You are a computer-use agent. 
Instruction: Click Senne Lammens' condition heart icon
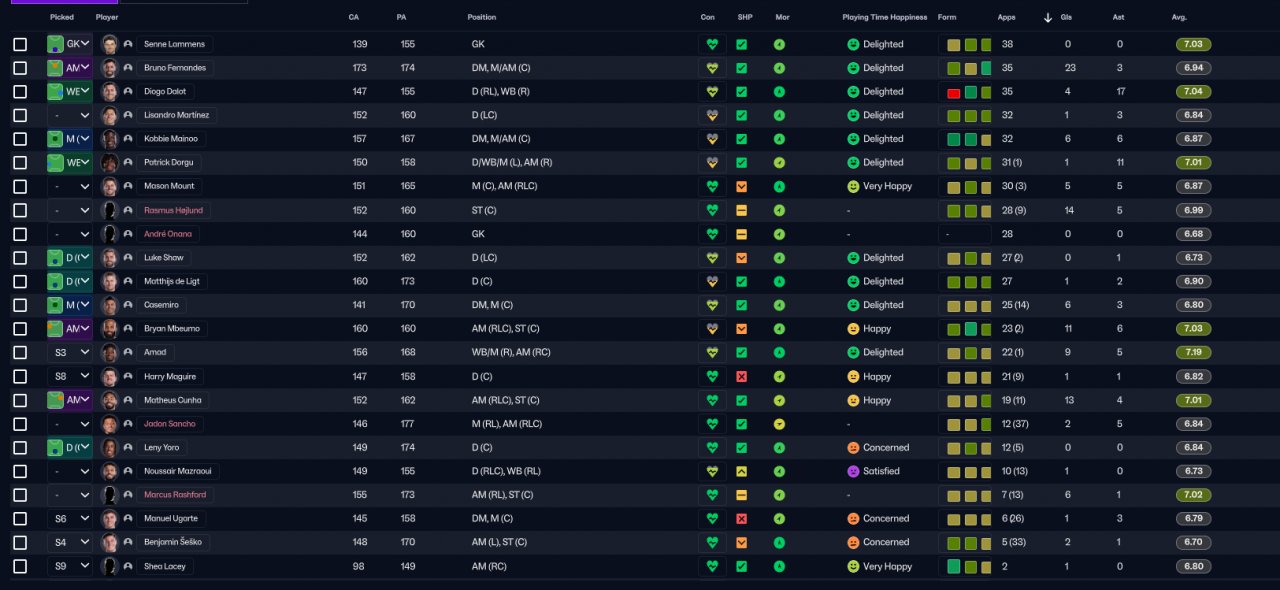712,44
